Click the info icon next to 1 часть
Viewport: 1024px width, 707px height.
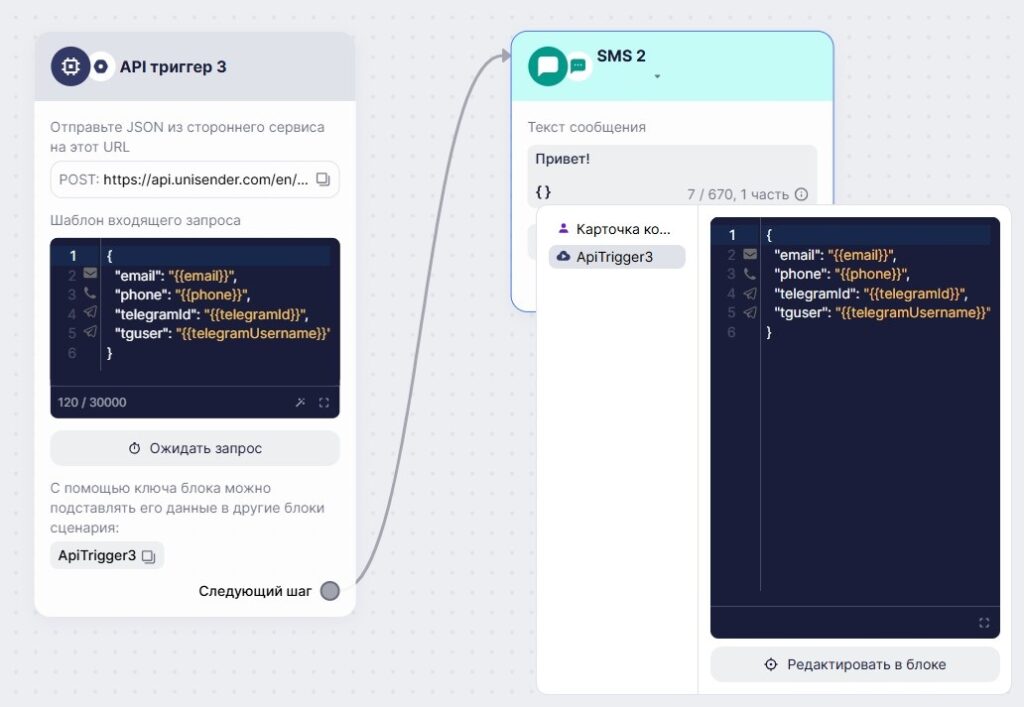point(801,194)
